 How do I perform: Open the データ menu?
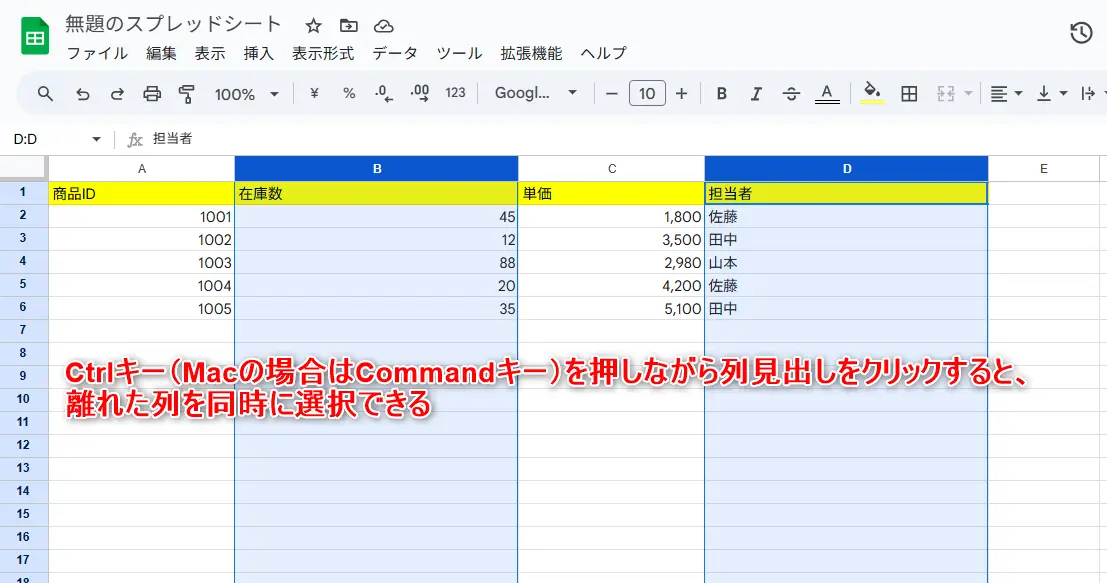pyautogui.click(x=395, y=54)
